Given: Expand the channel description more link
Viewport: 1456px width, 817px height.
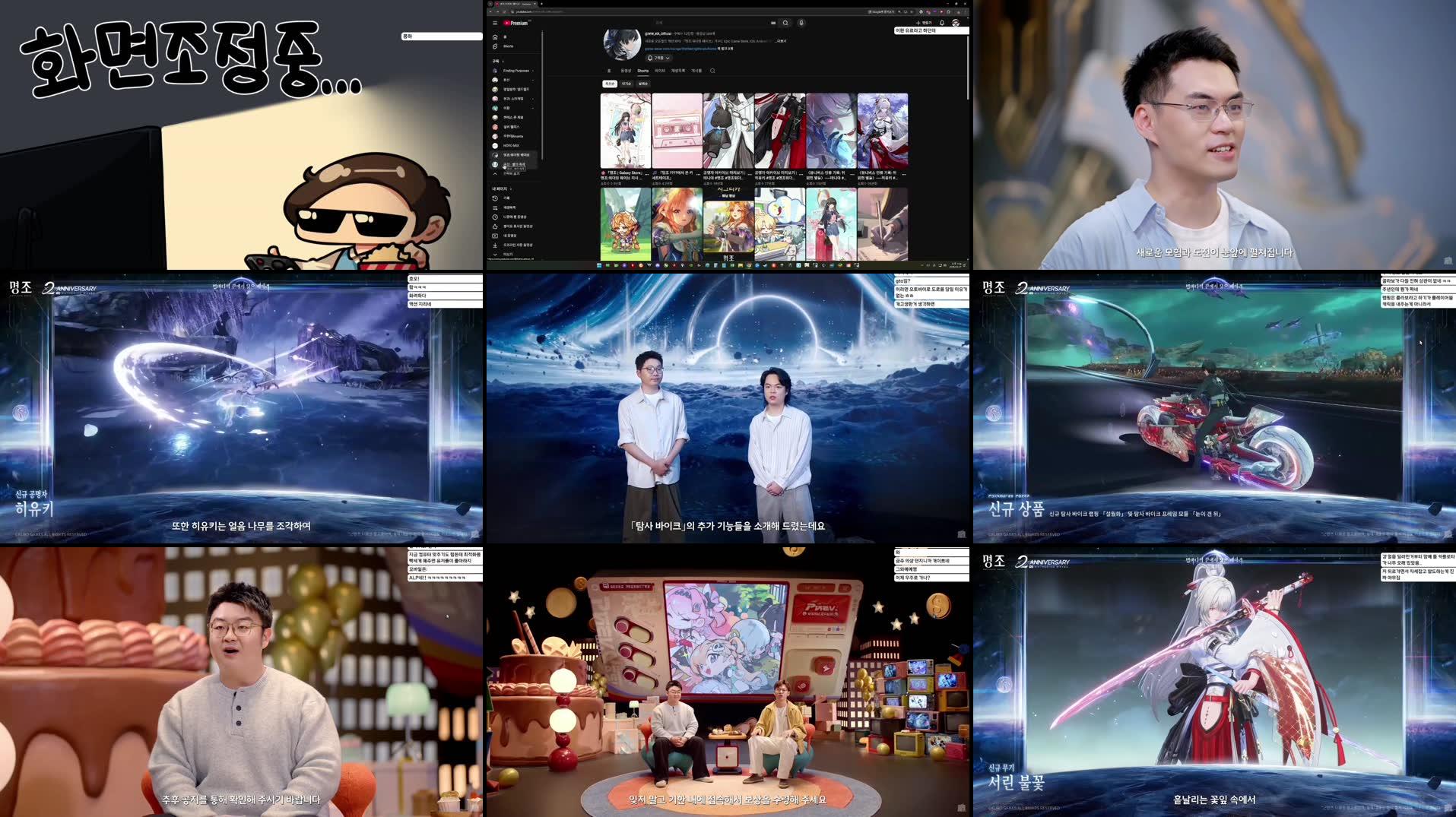Looking at the screenshot, I should click(x=781, y=41).
